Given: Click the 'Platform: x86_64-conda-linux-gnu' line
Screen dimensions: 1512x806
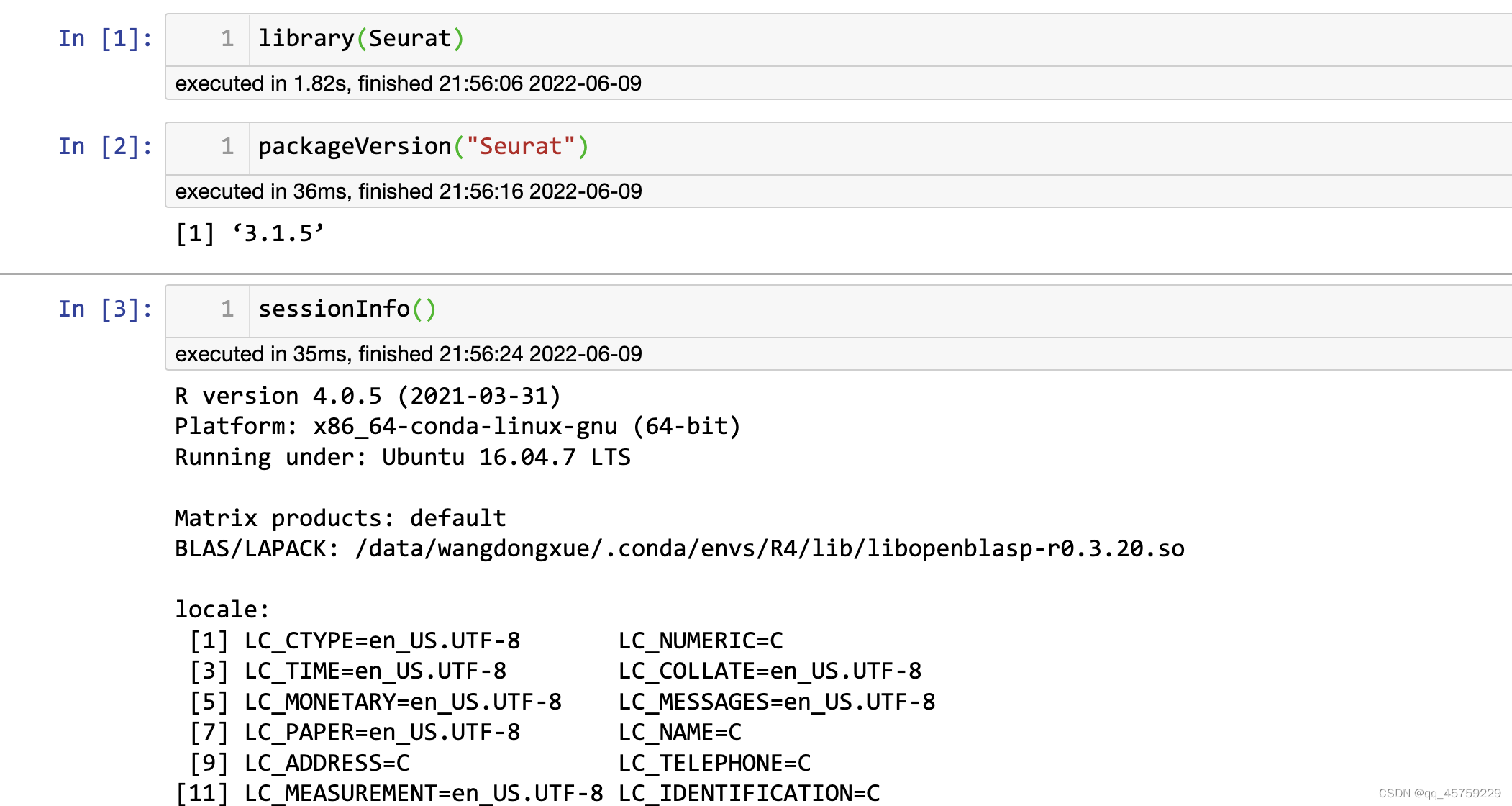Looking at the screenshot, I should [457, 426].
